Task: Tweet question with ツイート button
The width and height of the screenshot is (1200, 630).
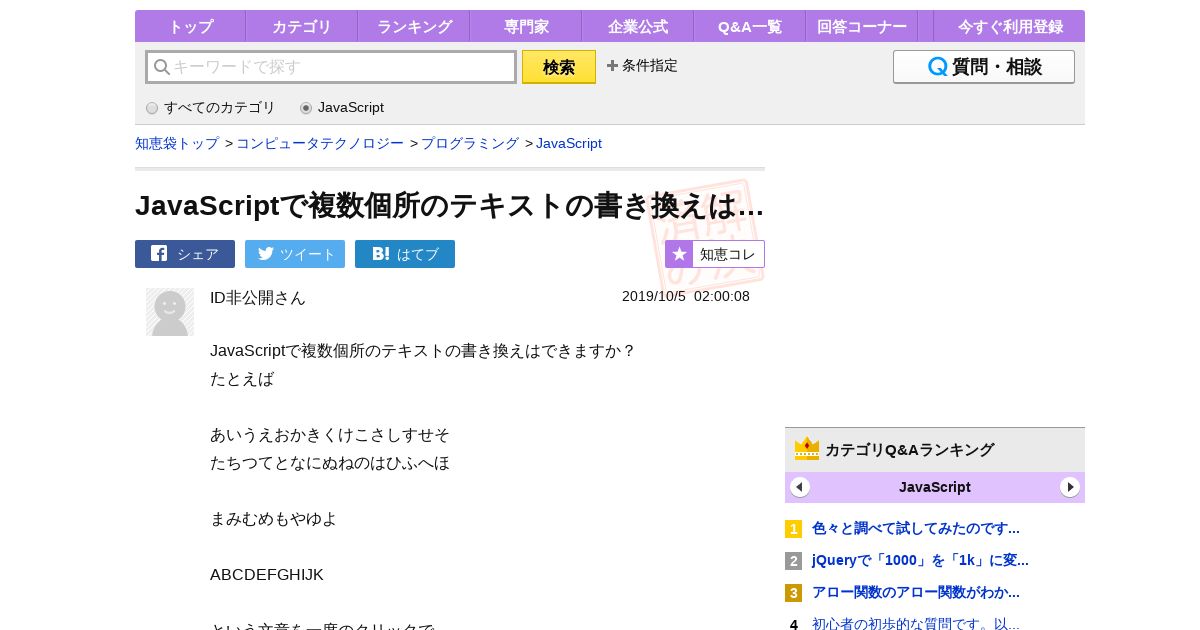Action: point(295,254)
